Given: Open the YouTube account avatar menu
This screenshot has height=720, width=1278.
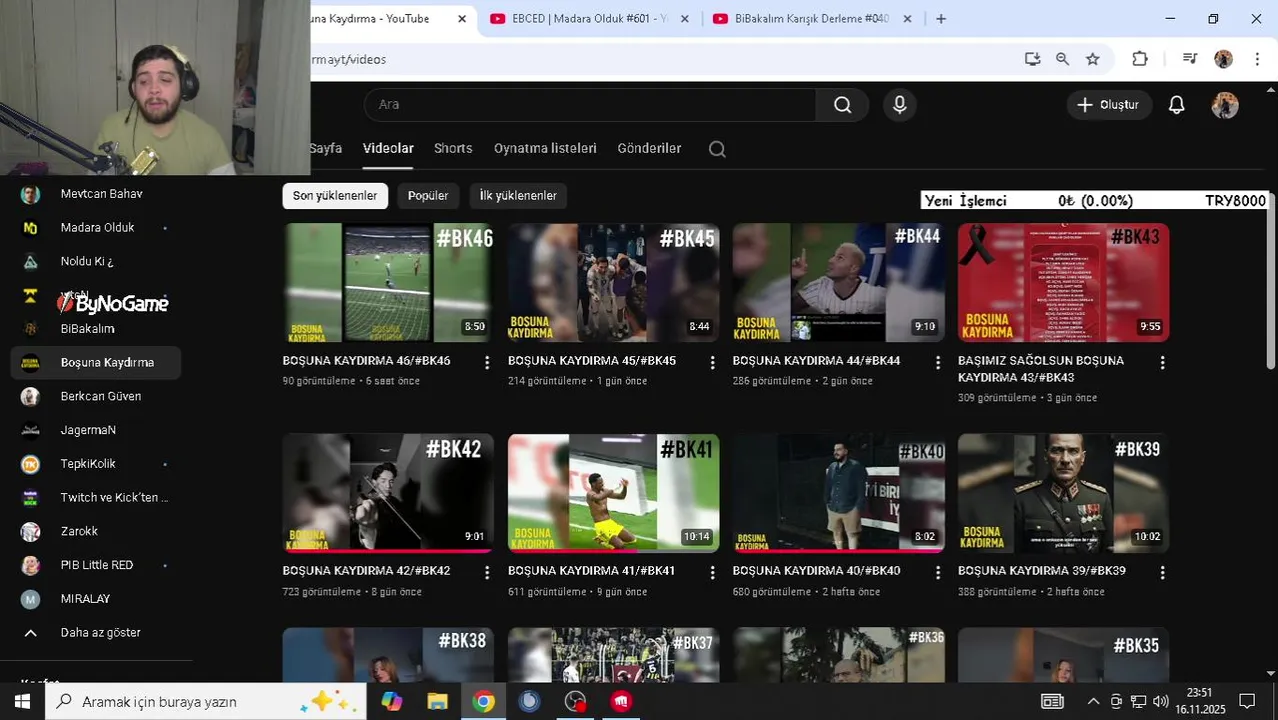Looking at the screenshot, I should 1225,105.
